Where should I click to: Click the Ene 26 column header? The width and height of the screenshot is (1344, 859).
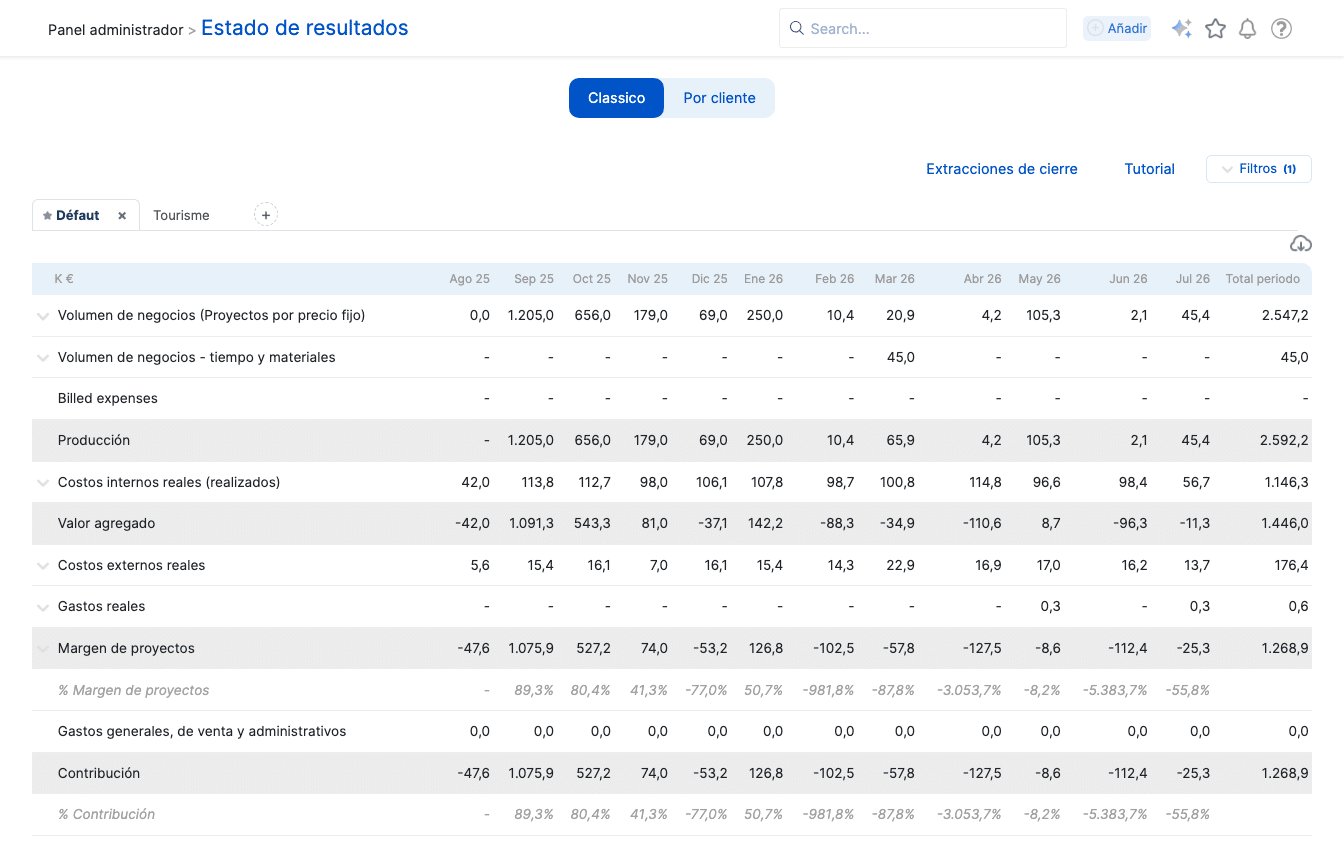pyautogui.click(x=763, y=279)
